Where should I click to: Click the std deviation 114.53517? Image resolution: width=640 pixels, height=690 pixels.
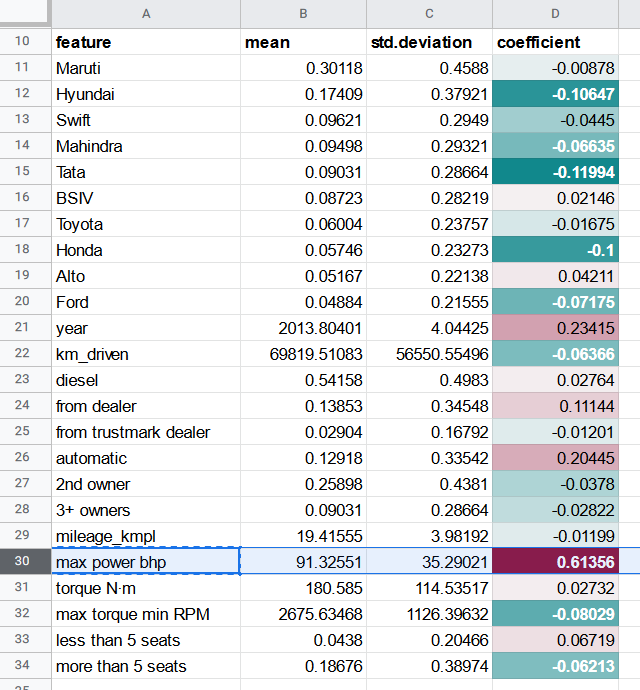coord(429,587)
